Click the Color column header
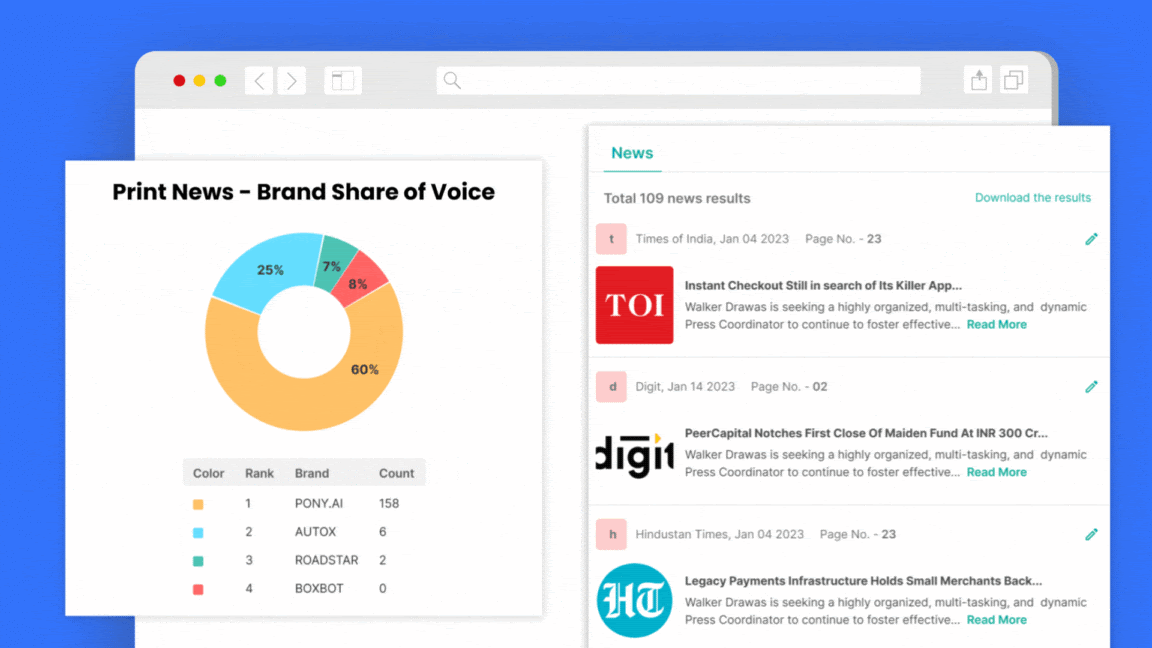The height and width of the screenshot is (648, 1152). tap(208, 473)
